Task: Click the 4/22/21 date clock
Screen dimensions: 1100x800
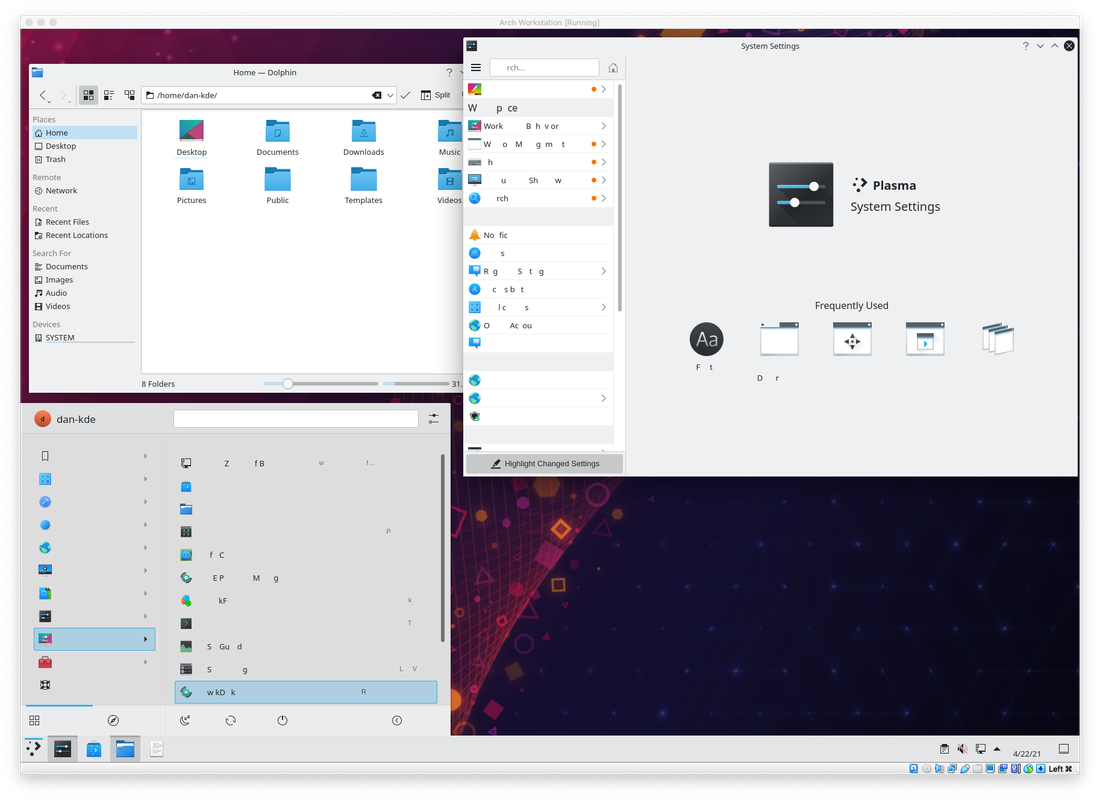Action: click(1026, 754)
